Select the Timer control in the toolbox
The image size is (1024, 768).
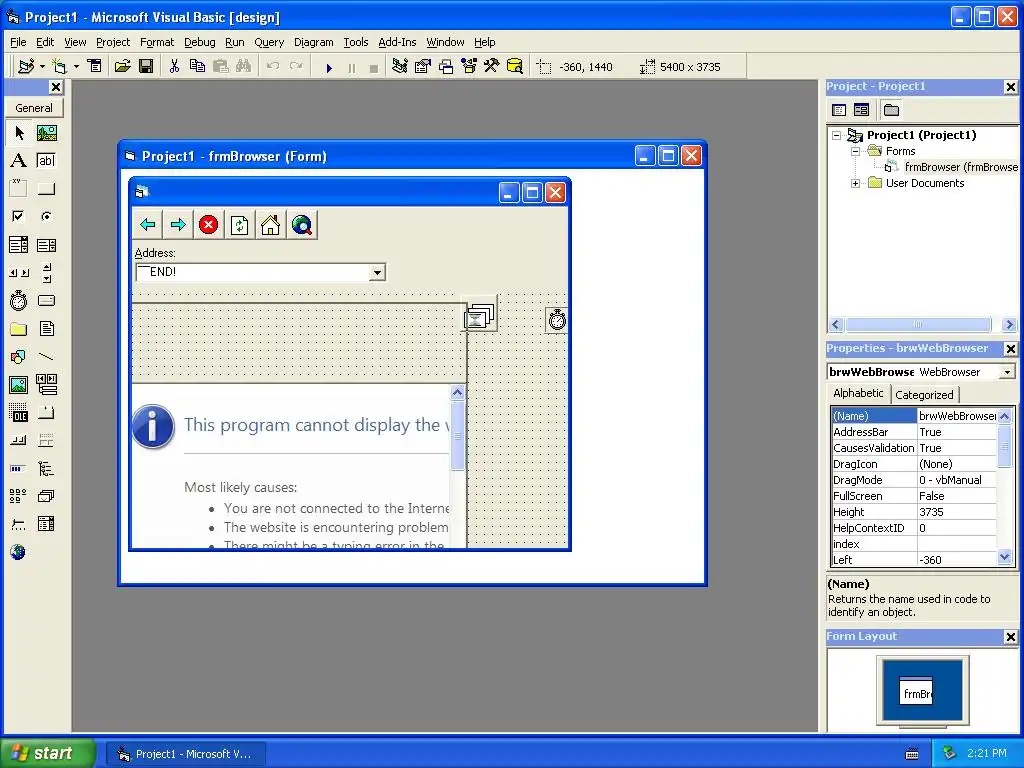[x=19, y=300]
